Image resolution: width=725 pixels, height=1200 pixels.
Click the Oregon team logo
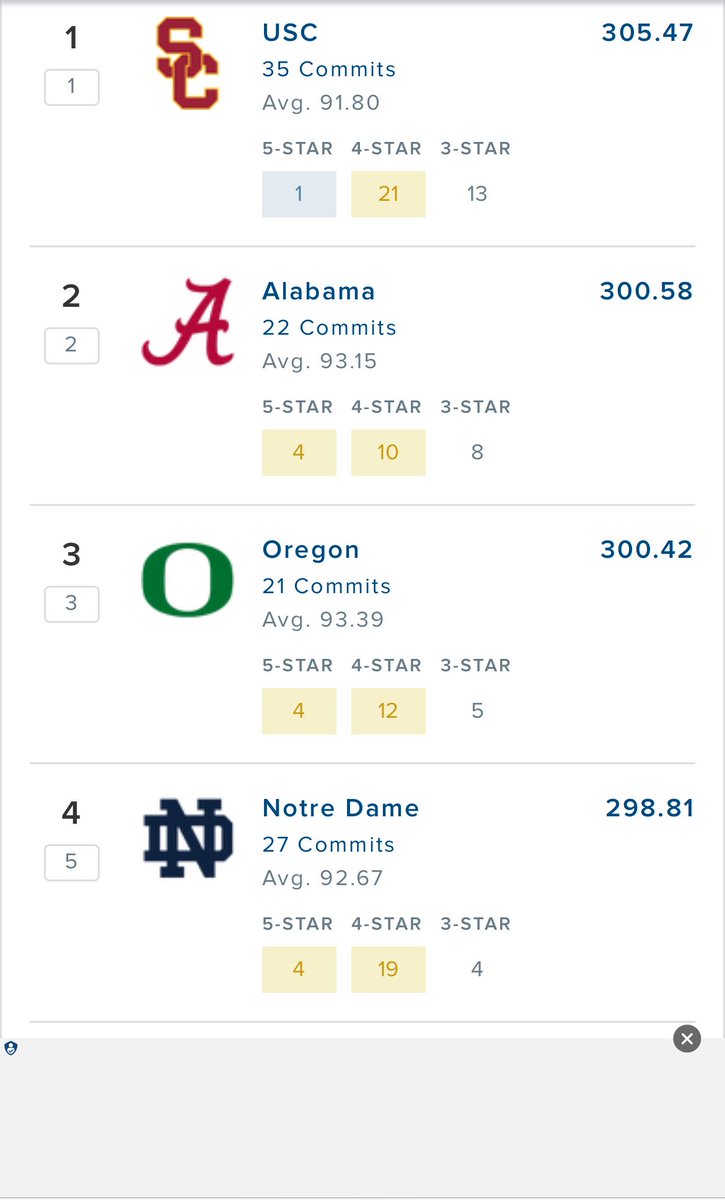click(x=187, y=580)
